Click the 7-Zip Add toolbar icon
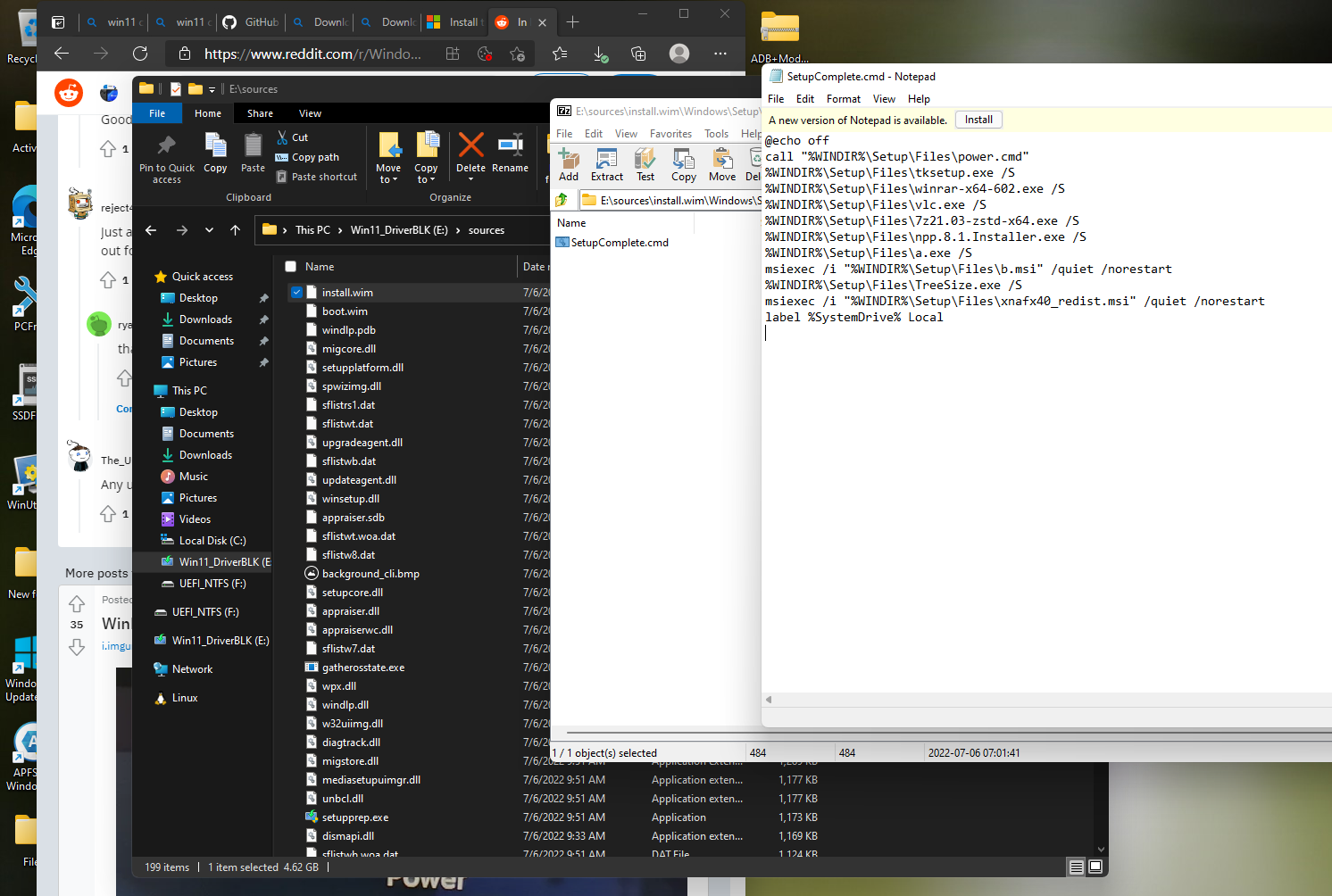 (x=569, y=165)
